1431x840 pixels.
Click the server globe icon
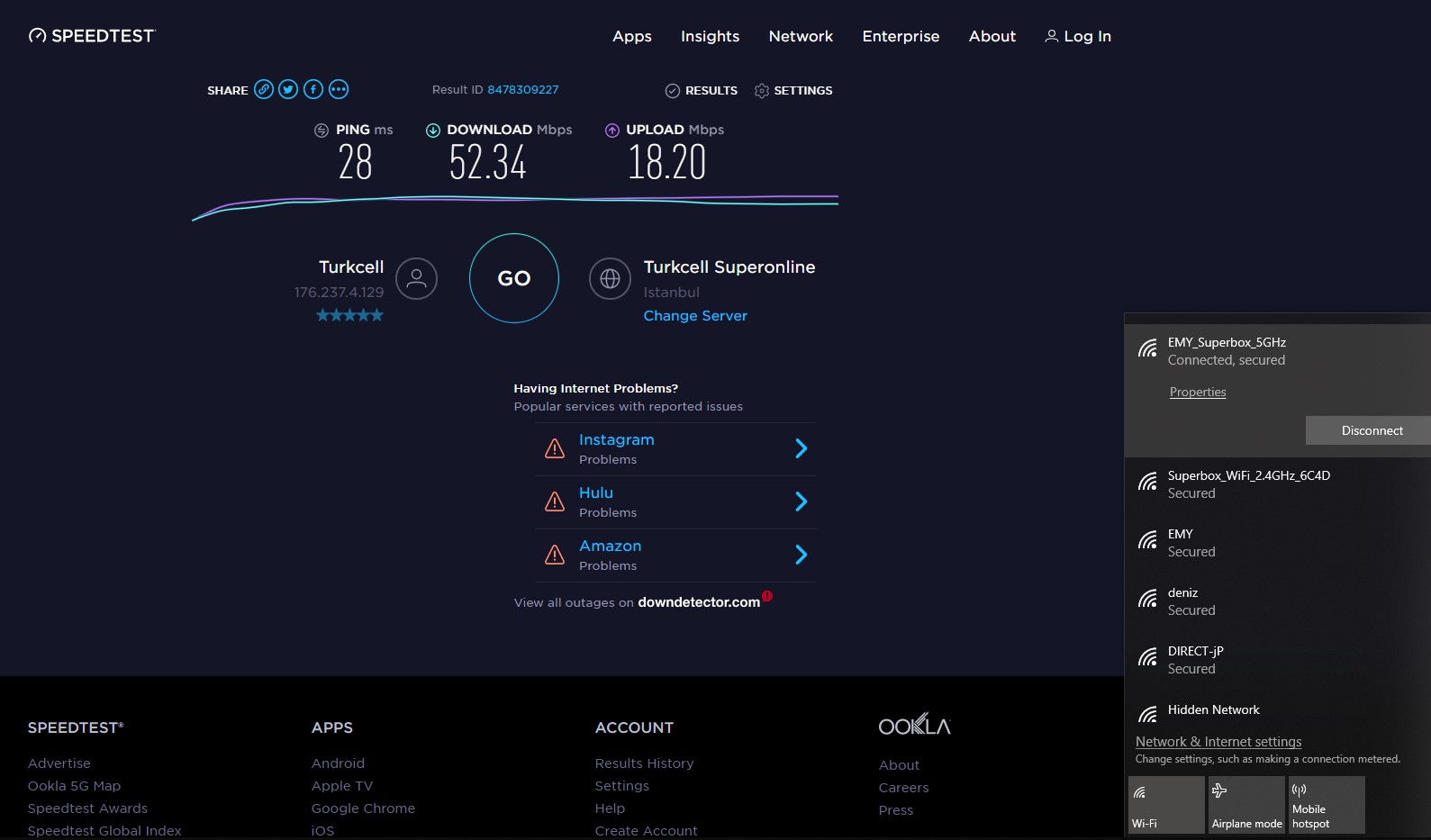pos(611,278)
